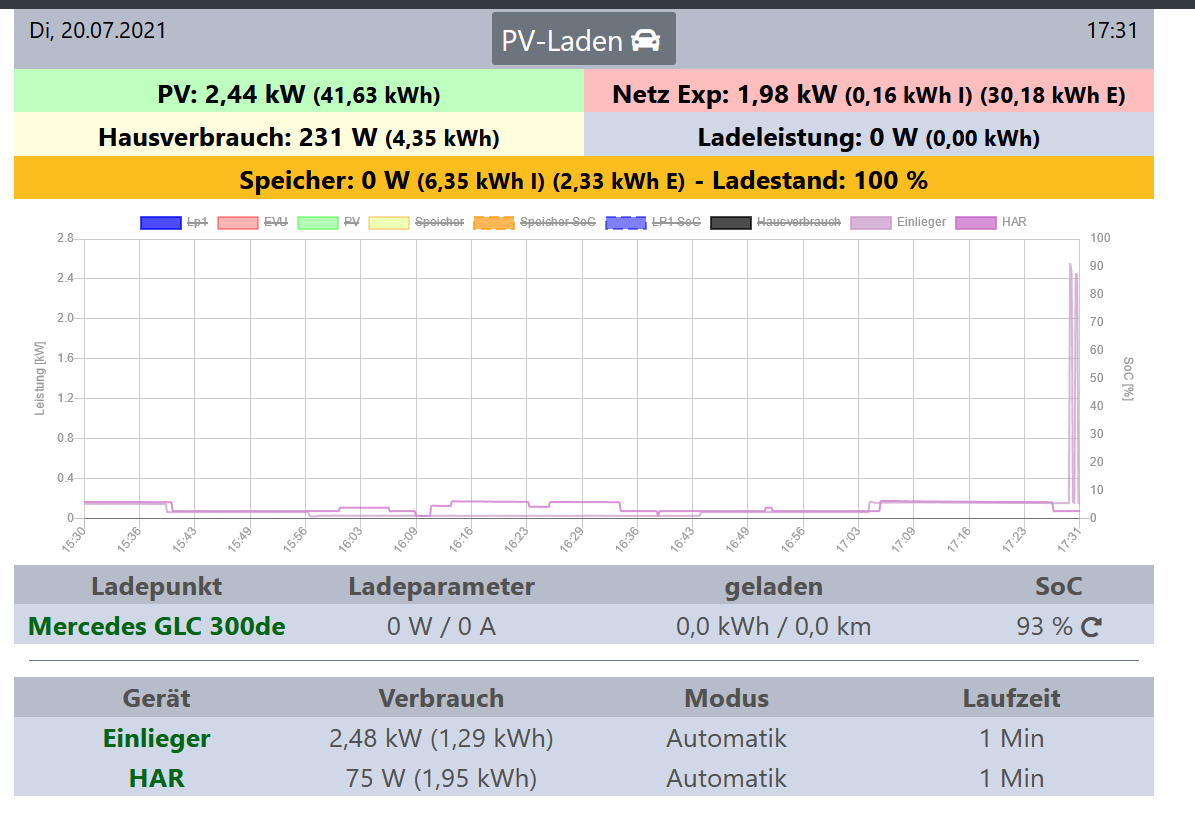This screenshot has width=1195, height=840.
Task: Enable Speicher series in chart legend
Action: coord(416,222)
